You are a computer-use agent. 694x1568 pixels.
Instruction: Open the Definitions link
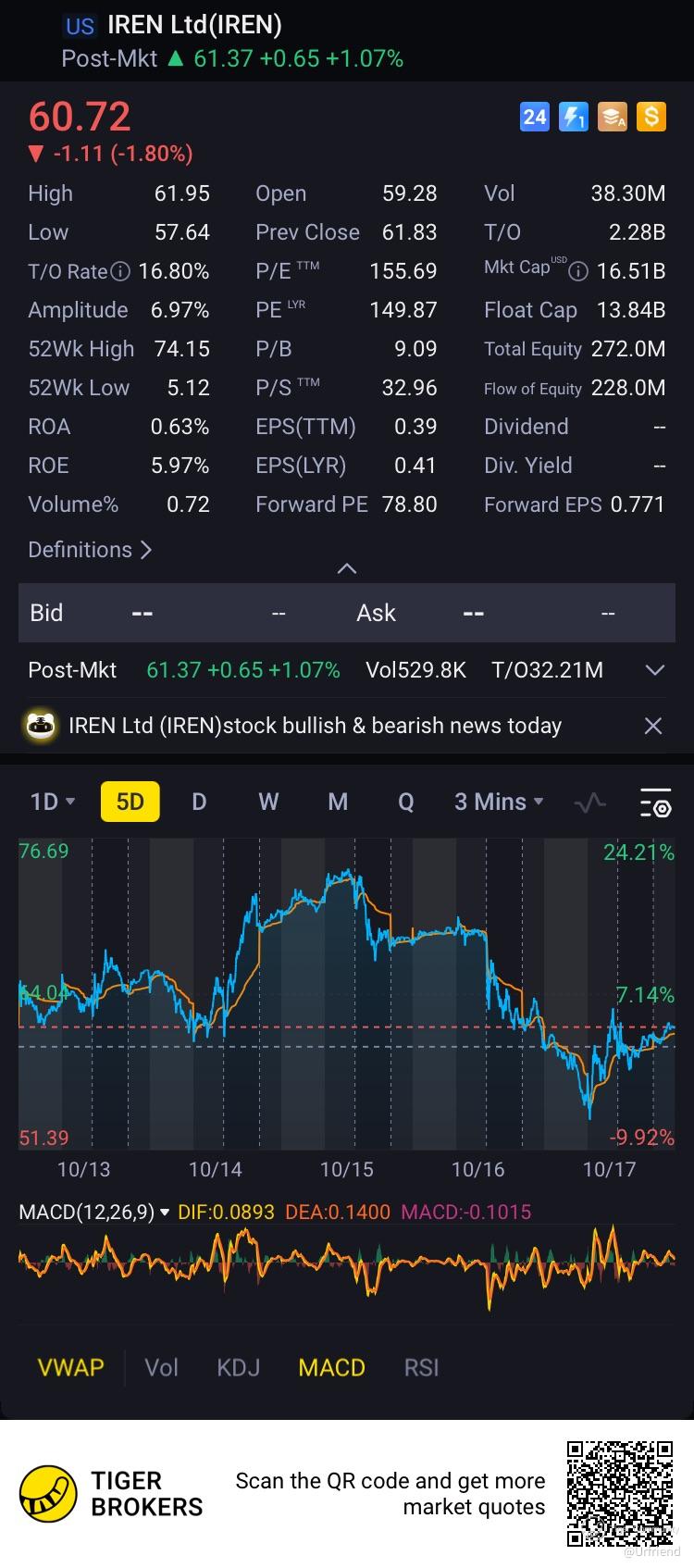(90, 550)
